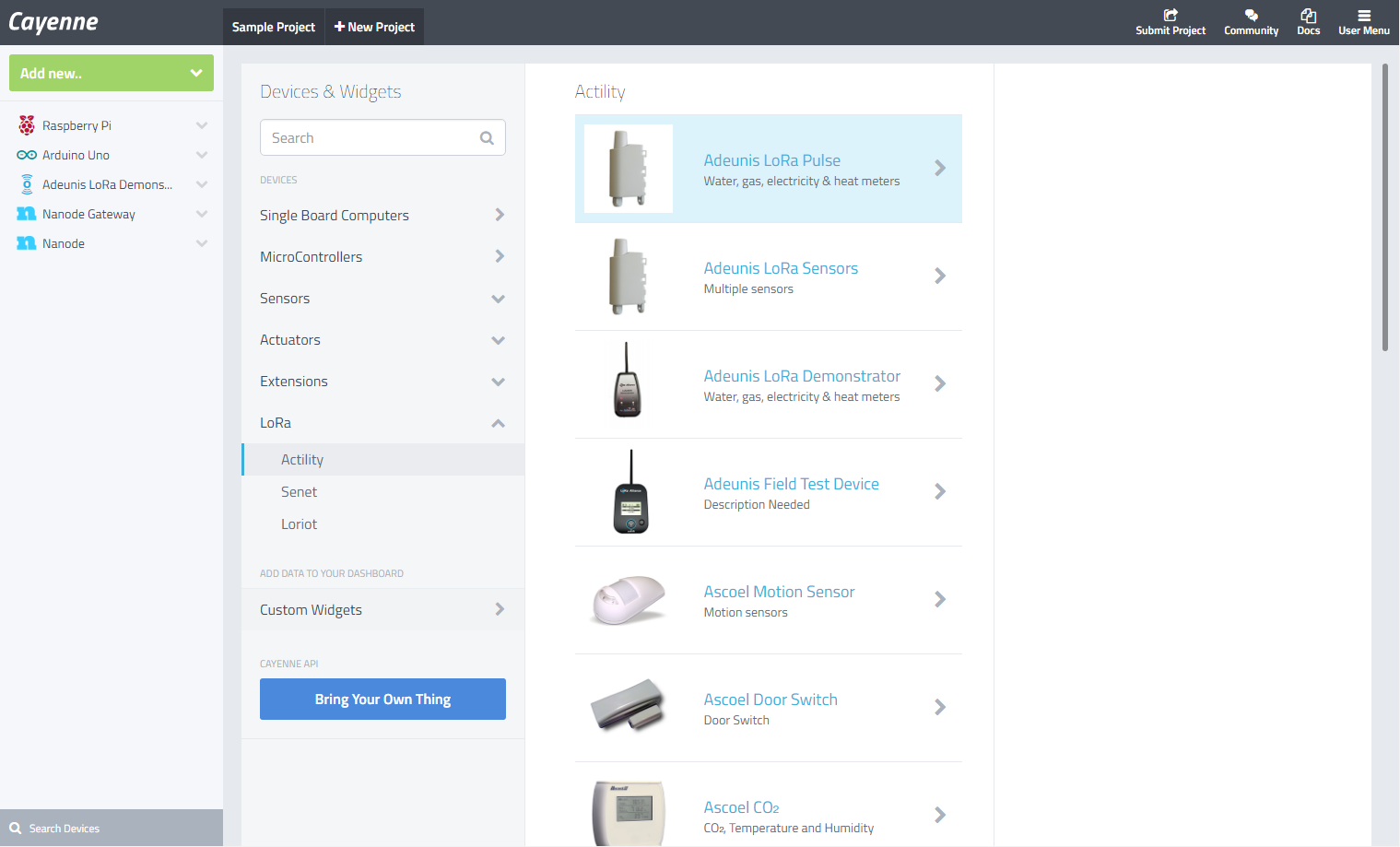Click arrow beside Adeunis Field Test Device
Viewport: 1400px width, 847px height.
click(940, 491)
